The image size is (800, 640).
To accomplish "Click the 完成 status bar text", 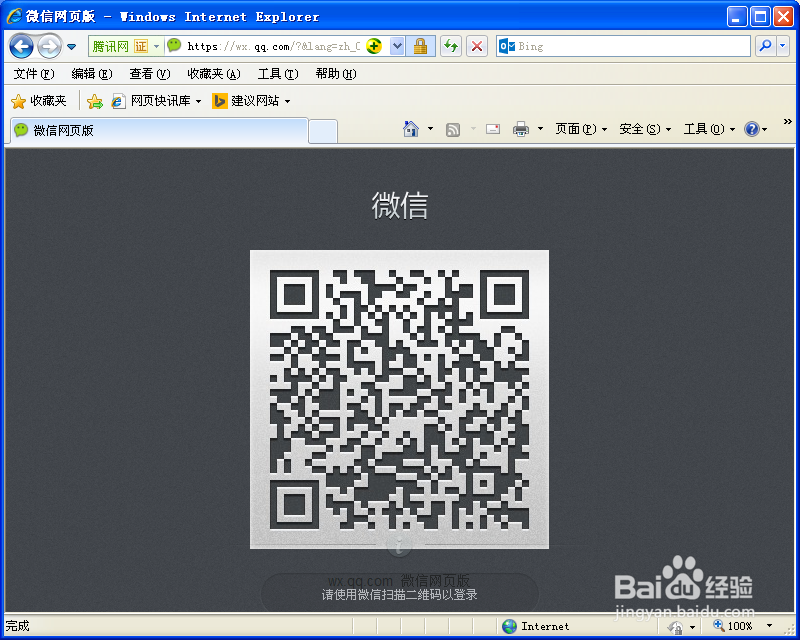I will pos(18,626).
